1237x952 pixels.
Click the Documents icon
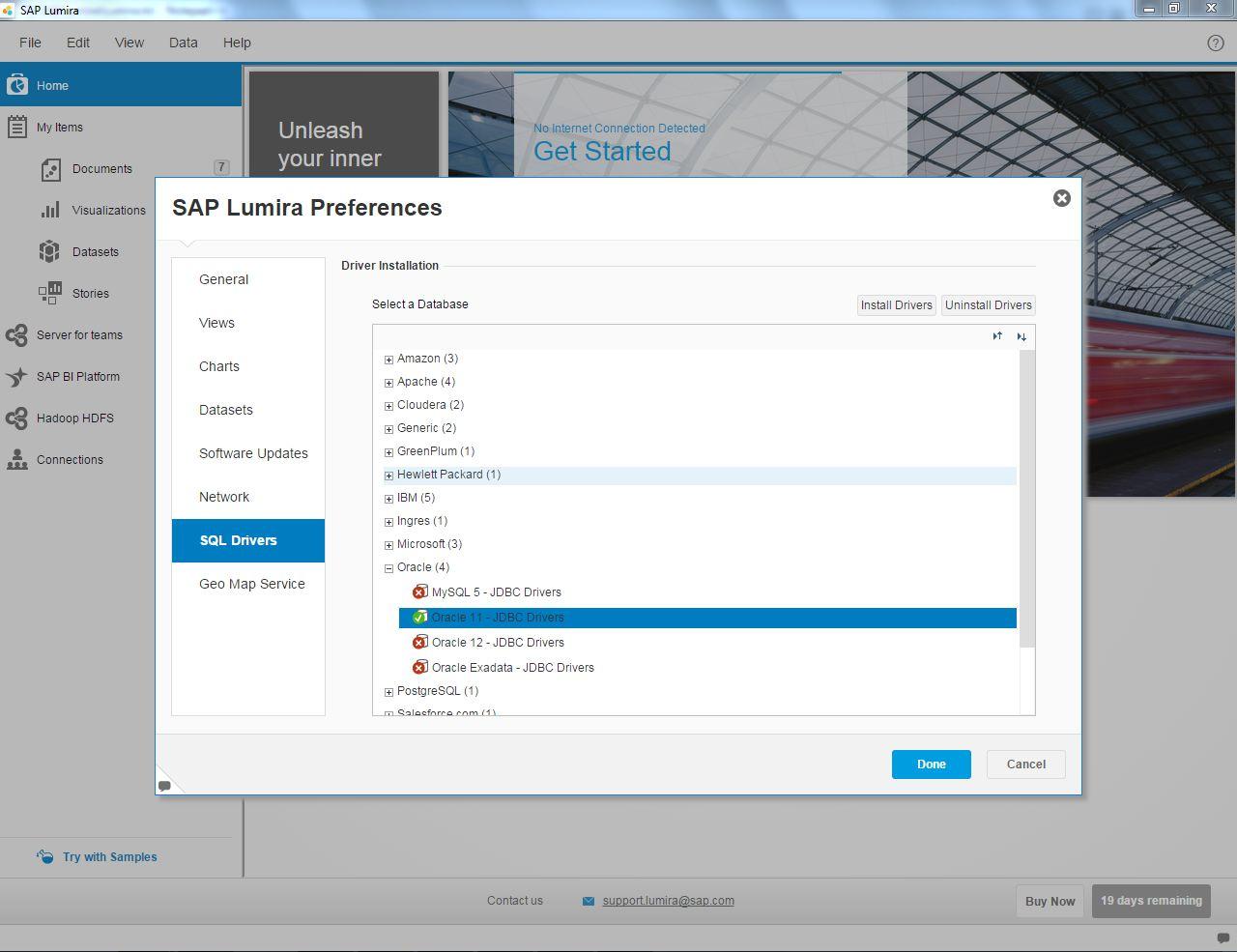pos(50,169)
